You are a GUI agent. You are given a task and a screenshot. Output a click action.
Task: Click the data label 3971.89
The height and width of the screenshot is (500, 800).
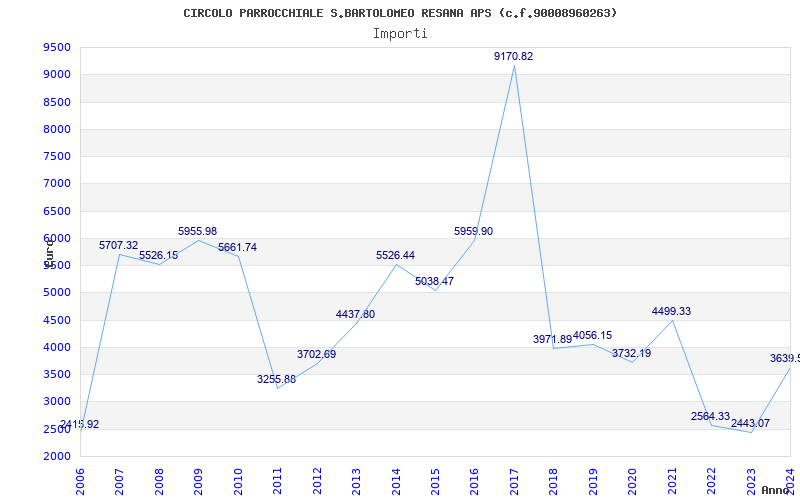[553, 340]
